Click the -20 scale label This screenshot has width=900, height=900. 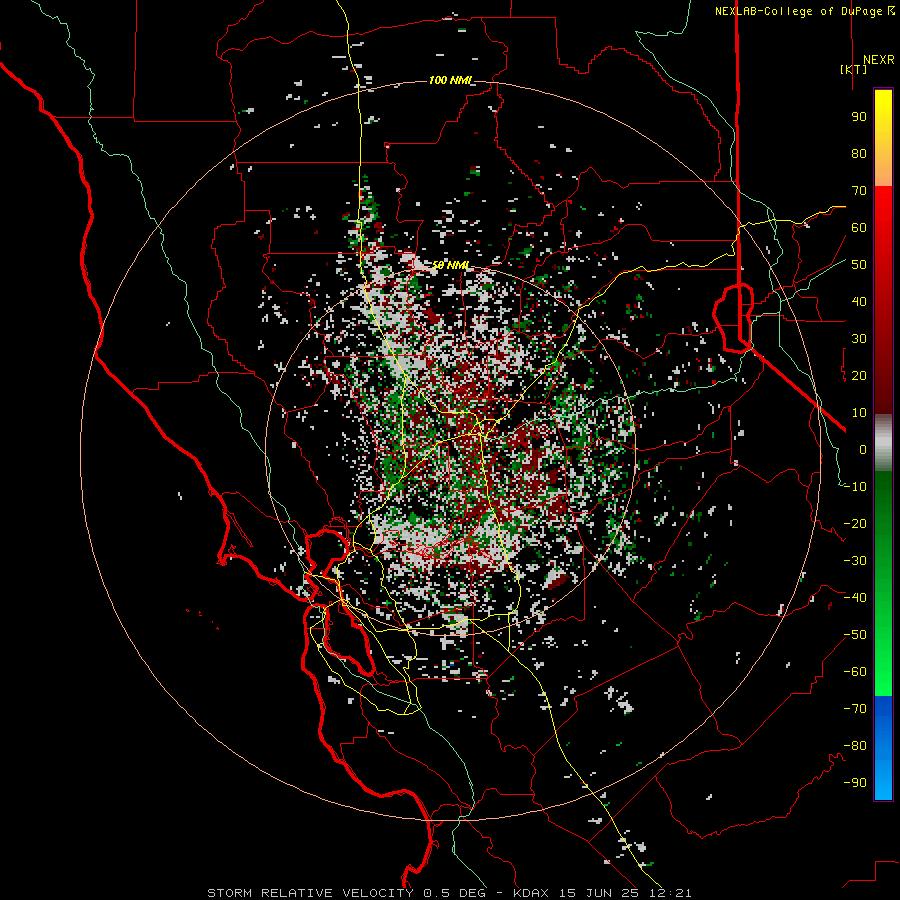[x=855, y=524]
